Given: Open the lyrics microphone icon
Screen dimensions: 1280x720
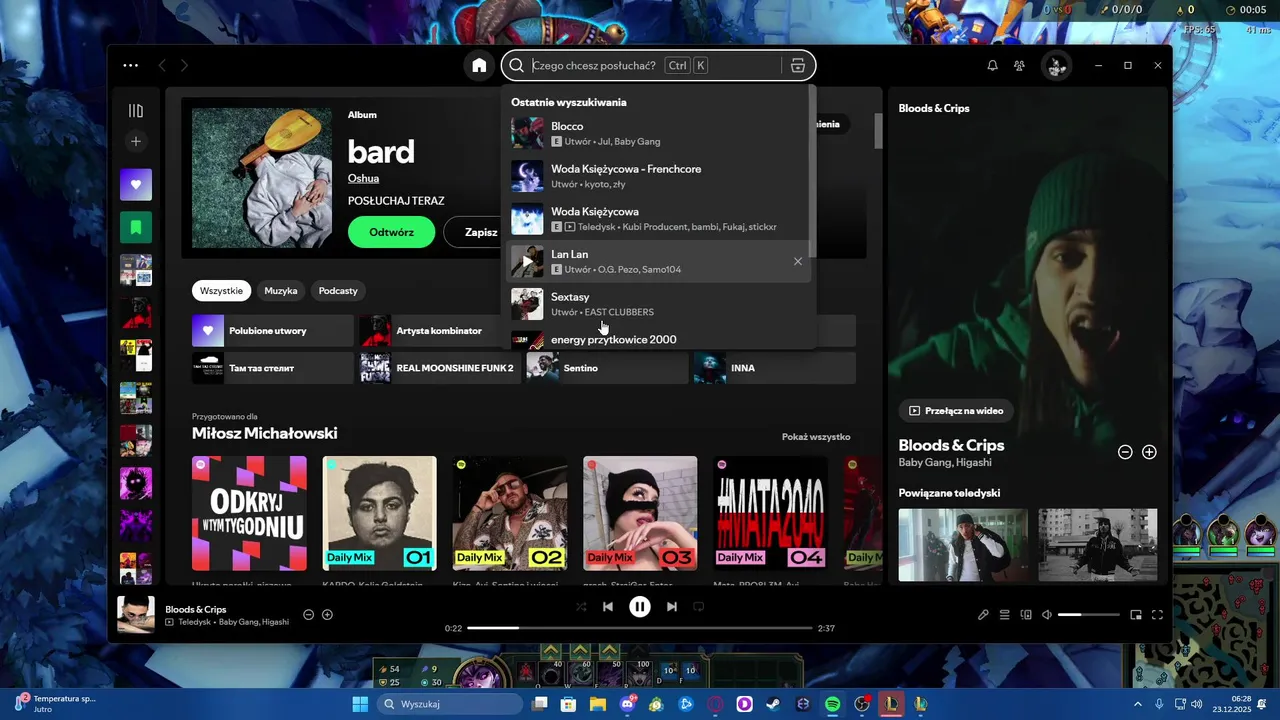Looking at the screenshot, I should point(983,615).
